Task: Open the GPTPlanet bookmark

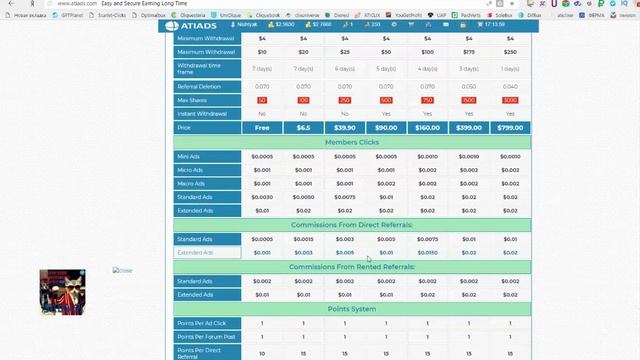Action: [68, 15]
